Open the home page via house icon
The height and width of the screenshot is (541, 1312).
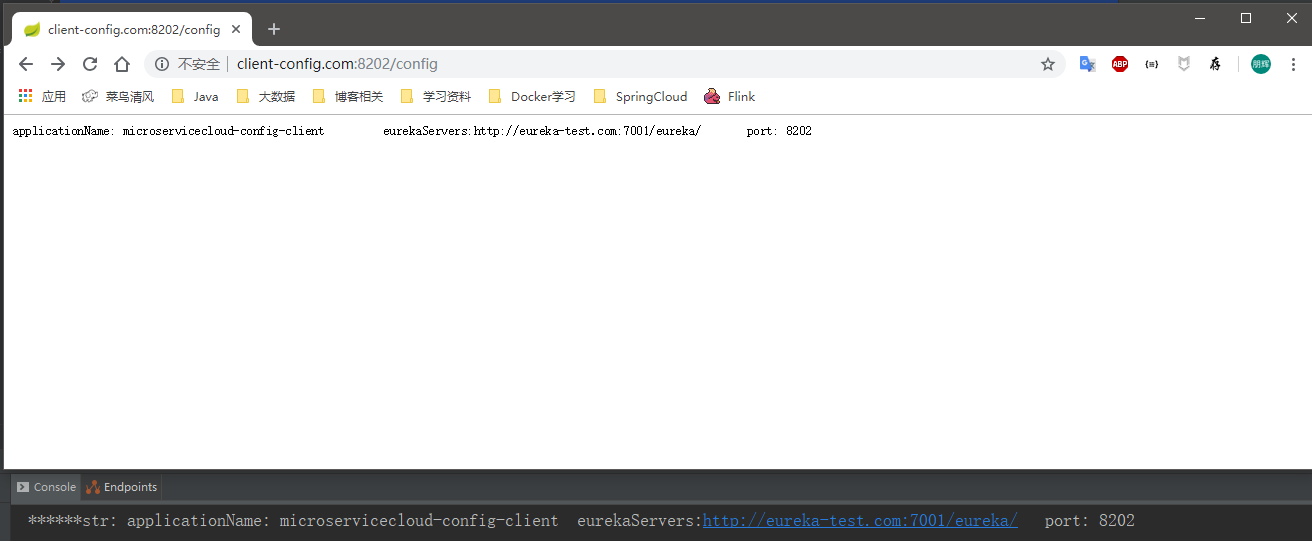[122, 64]
